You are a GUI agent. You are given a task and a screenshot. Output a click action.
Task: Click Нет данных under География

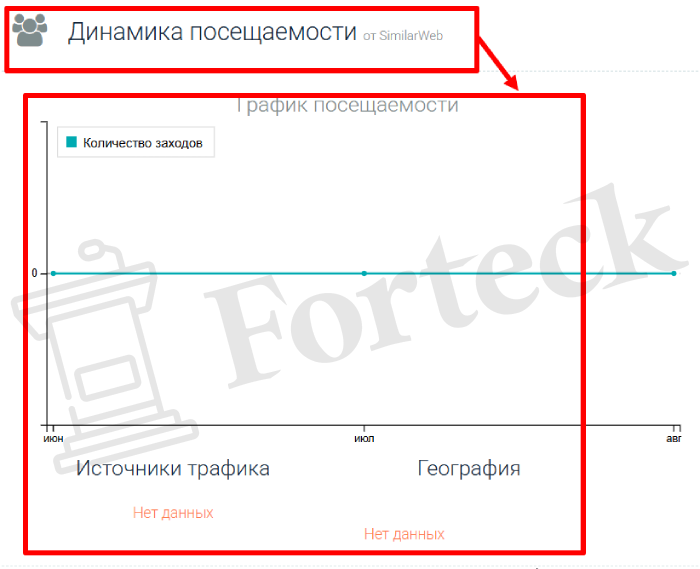click(x=404, y=535)
